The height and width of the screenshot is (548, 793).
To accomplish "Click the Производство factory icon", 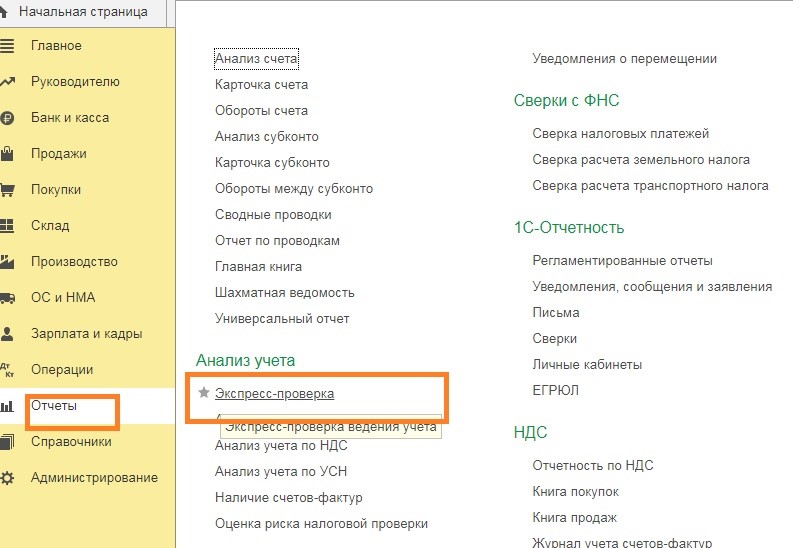I will pyautogui.click(x=7, y=261).
